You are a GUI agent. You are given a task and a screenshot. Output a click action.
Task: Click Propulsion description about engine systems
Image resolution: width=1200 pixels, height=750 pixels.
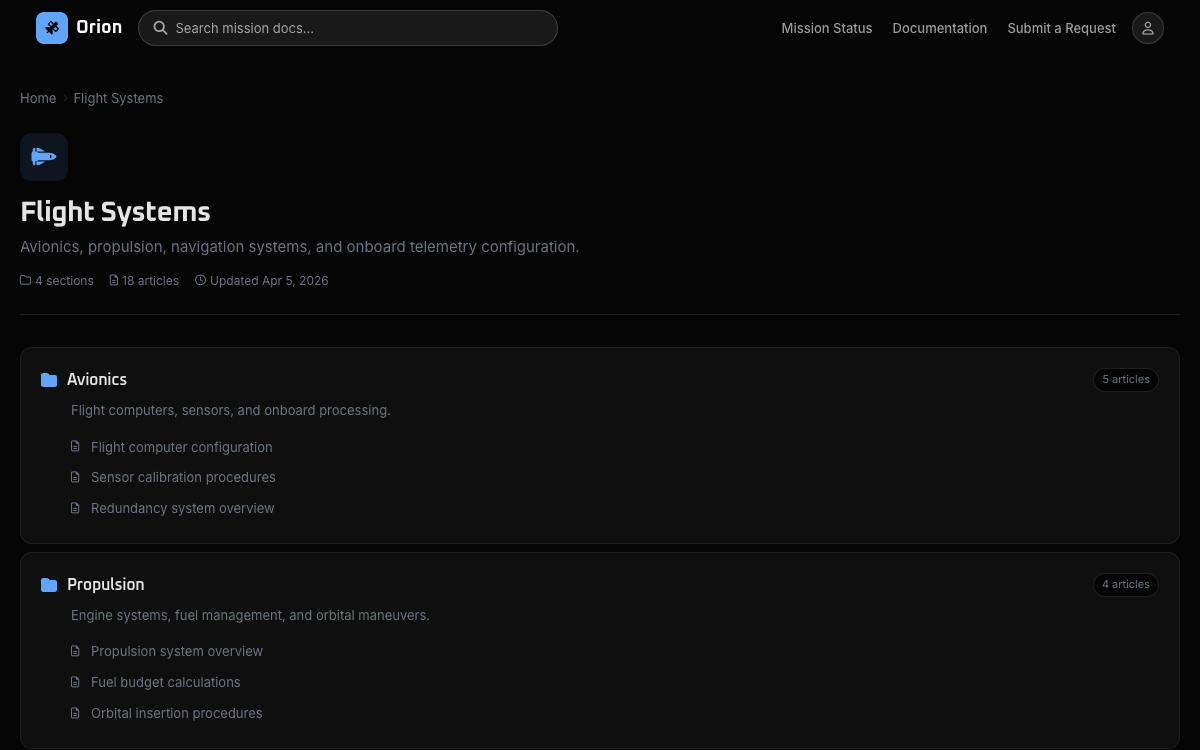(x=250, y=615)
